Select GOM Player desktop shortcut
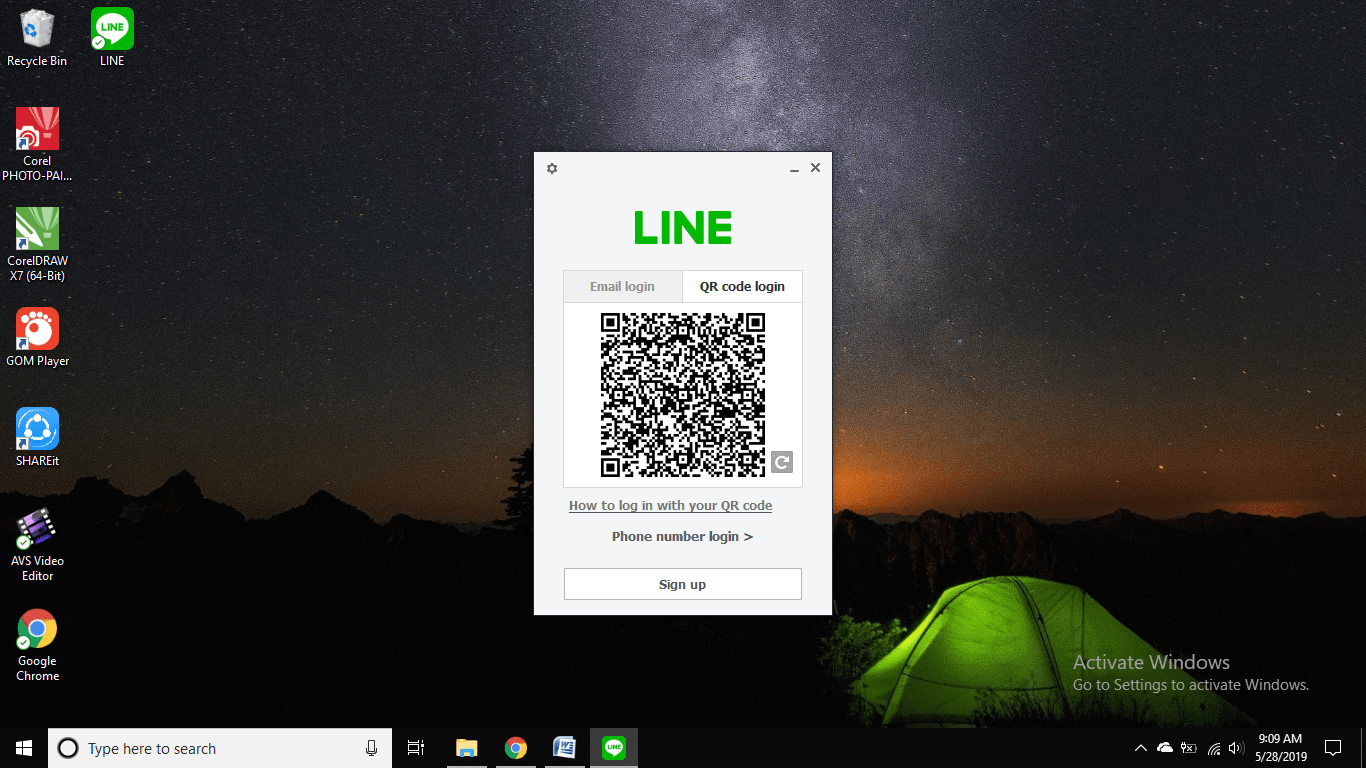This screenshot has width=1366, height=768. tap(37, 338)
